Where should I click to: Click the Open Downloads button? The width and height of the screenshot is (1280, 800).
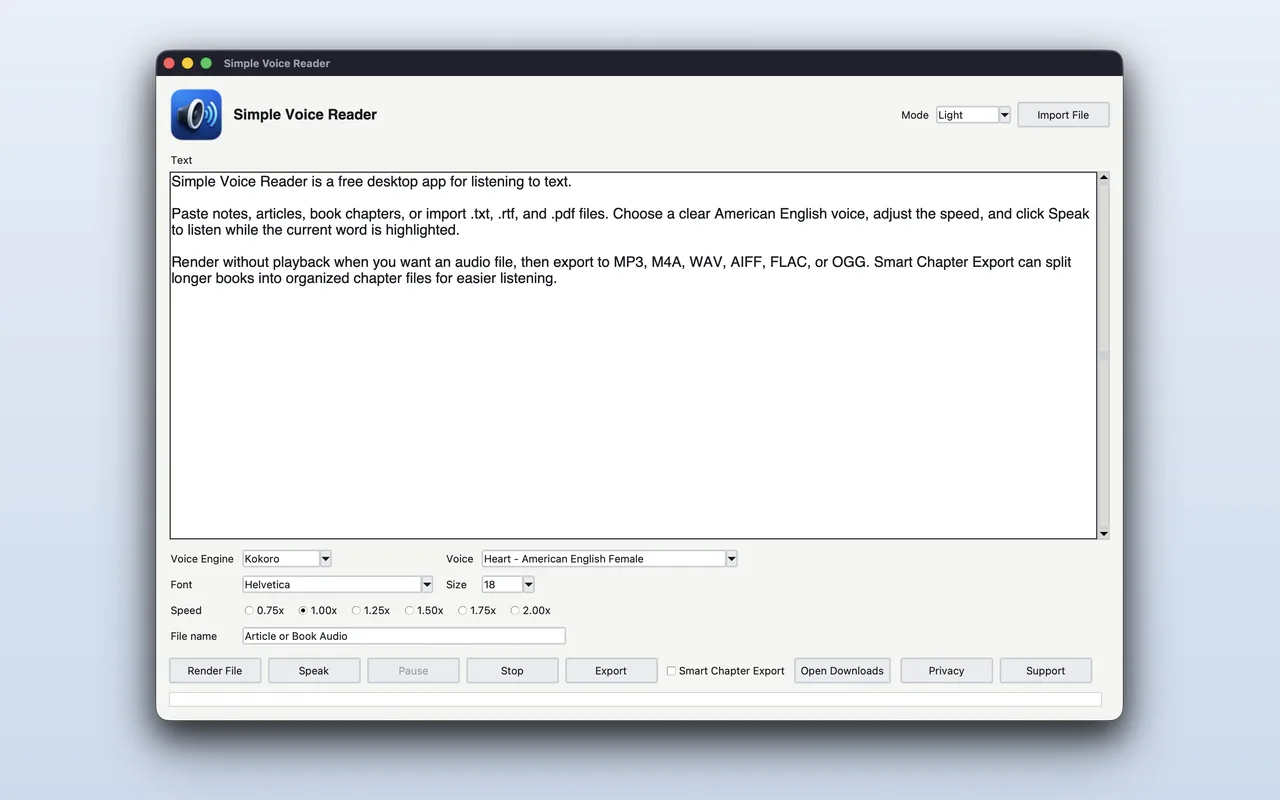click(x=842, y=671)
